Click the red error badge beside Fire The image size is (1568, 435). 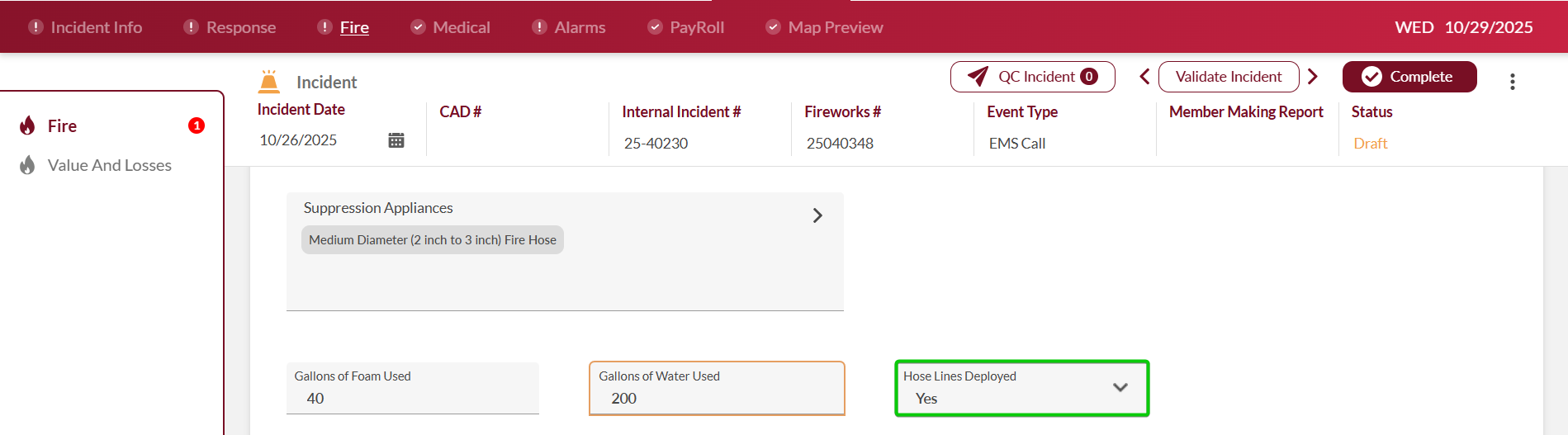coord(197,125)
